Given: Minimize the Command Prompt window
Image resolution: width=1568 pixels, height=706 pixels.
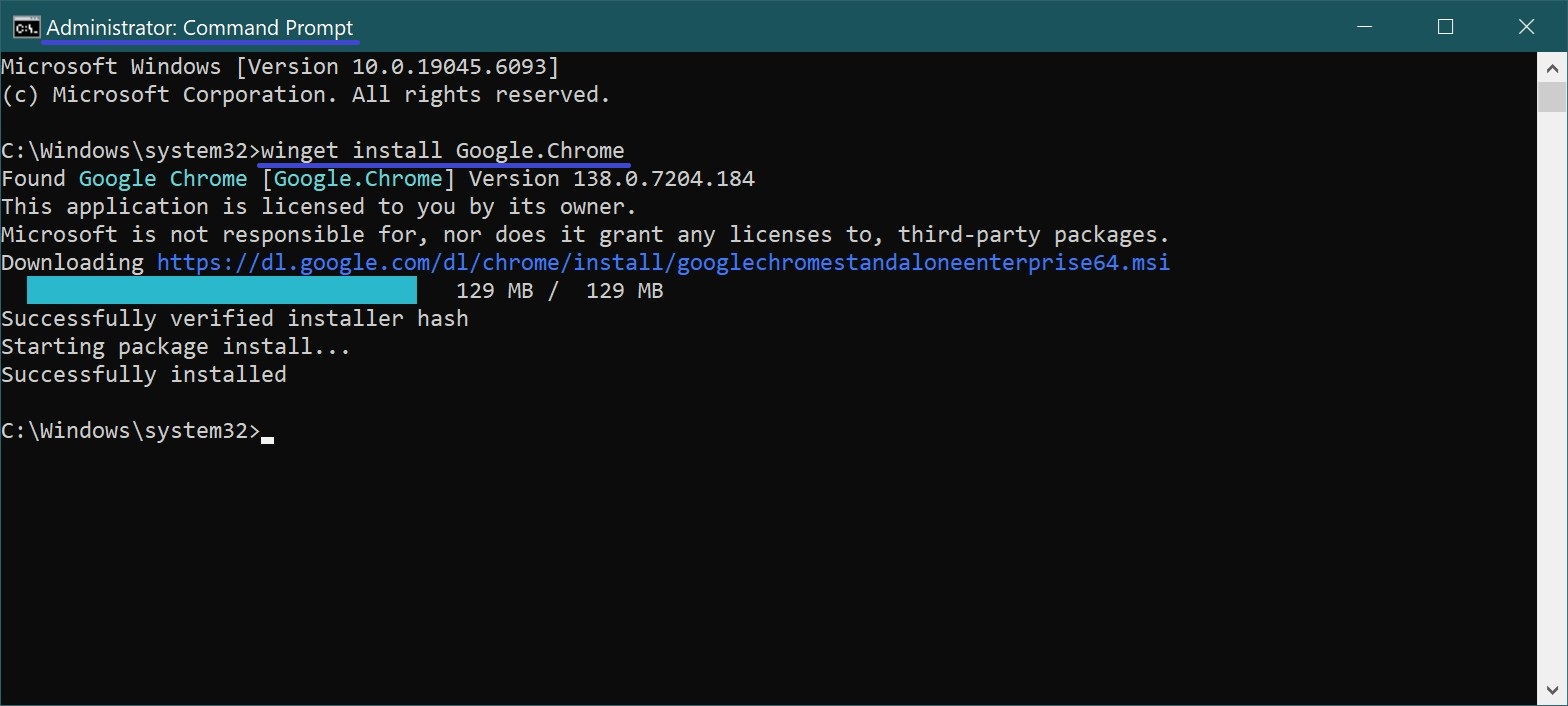Looking at the screenshot, I should (x=1364, y=27).
